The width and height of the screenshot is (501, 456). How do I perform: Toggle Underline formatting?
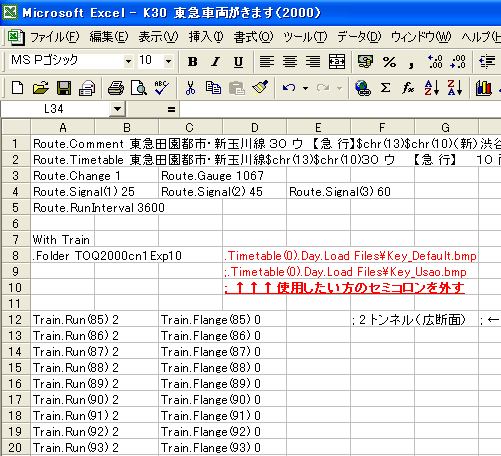click(238, 62)
